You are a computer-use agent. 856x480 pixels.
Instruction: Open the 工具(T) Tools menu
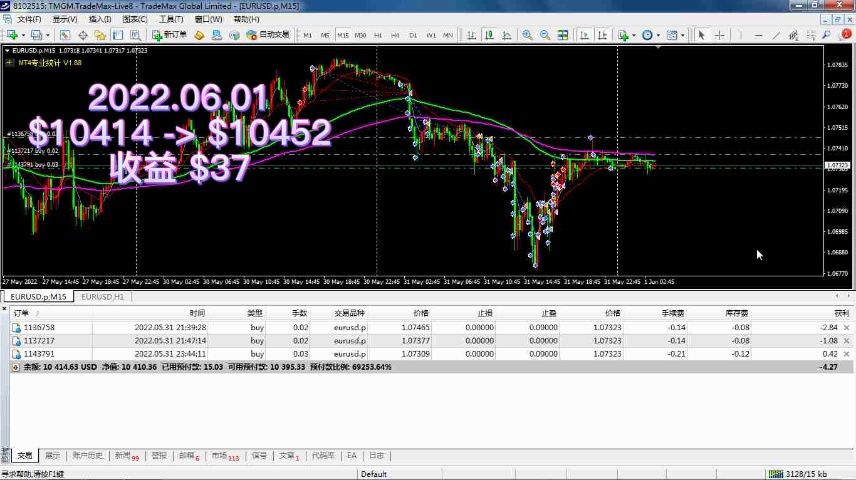171,19
